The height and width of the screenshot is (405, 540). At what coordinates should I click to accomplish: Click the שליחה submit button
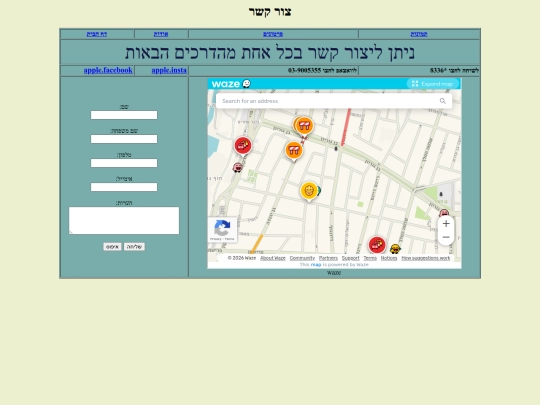click(x=134, y=247)
